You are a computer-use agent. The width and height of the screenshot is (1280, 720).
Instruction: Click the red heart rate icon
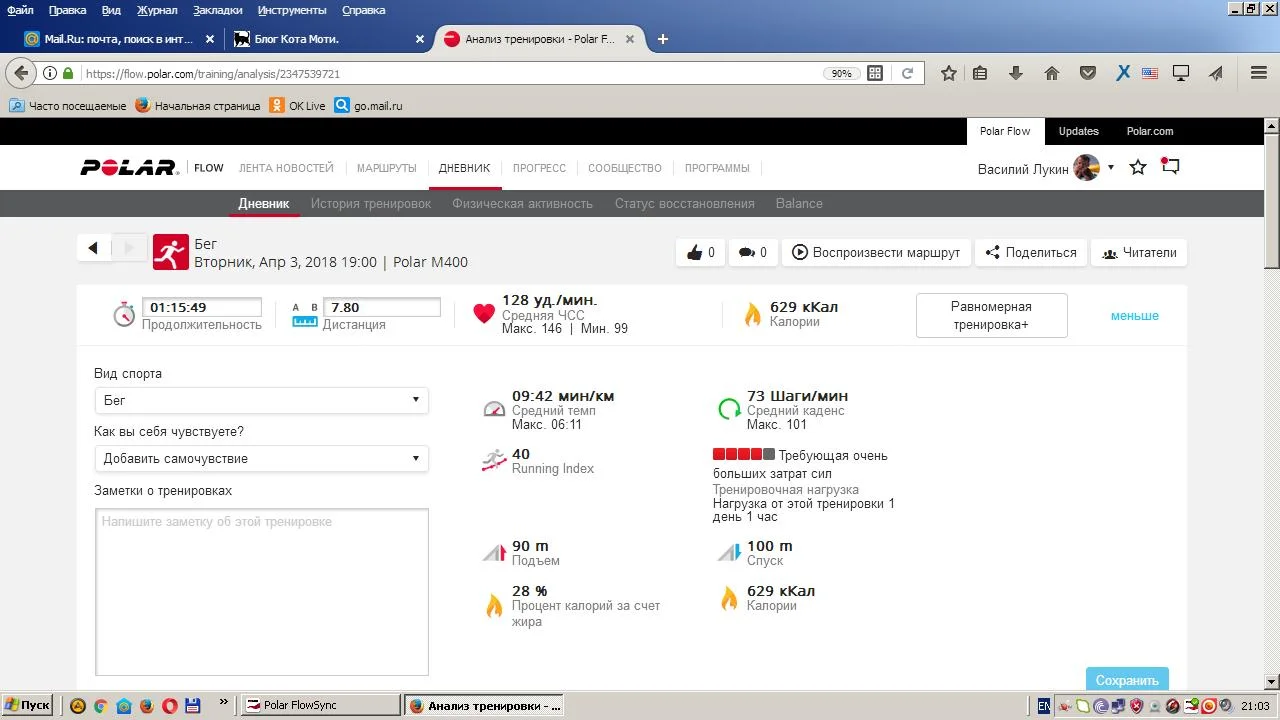click(x=484, y=314)
